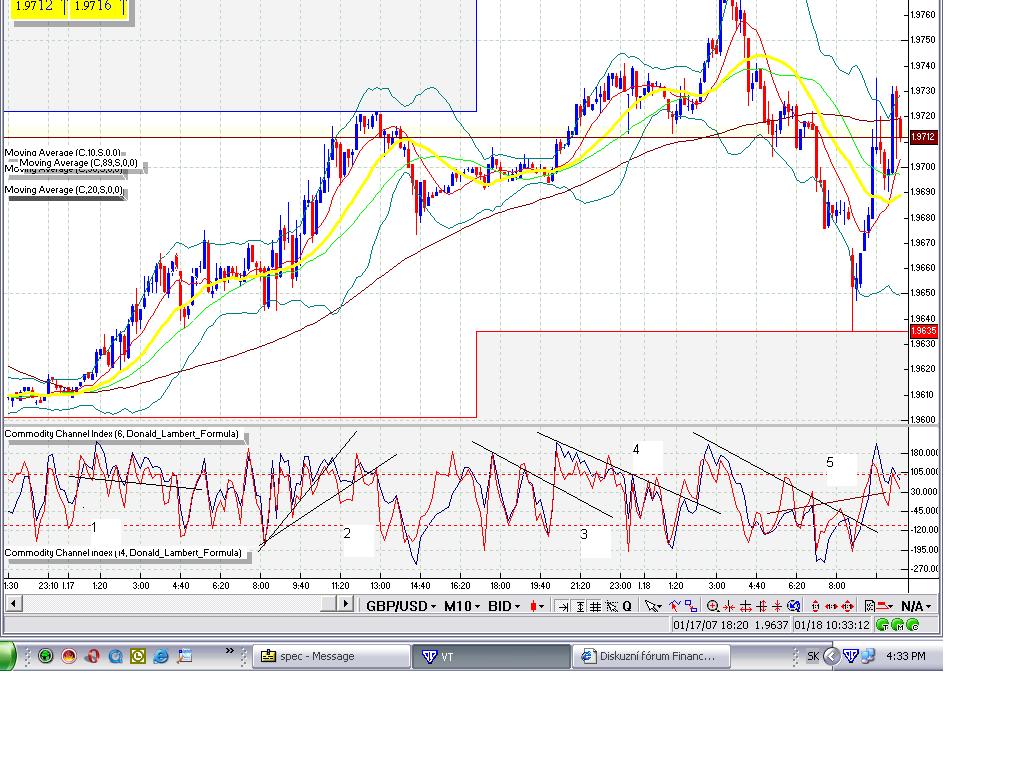1024x768 pixels.
Task: Click the 4:33 PM system clock
Action: pyautogui.click(x=906, y=656)
